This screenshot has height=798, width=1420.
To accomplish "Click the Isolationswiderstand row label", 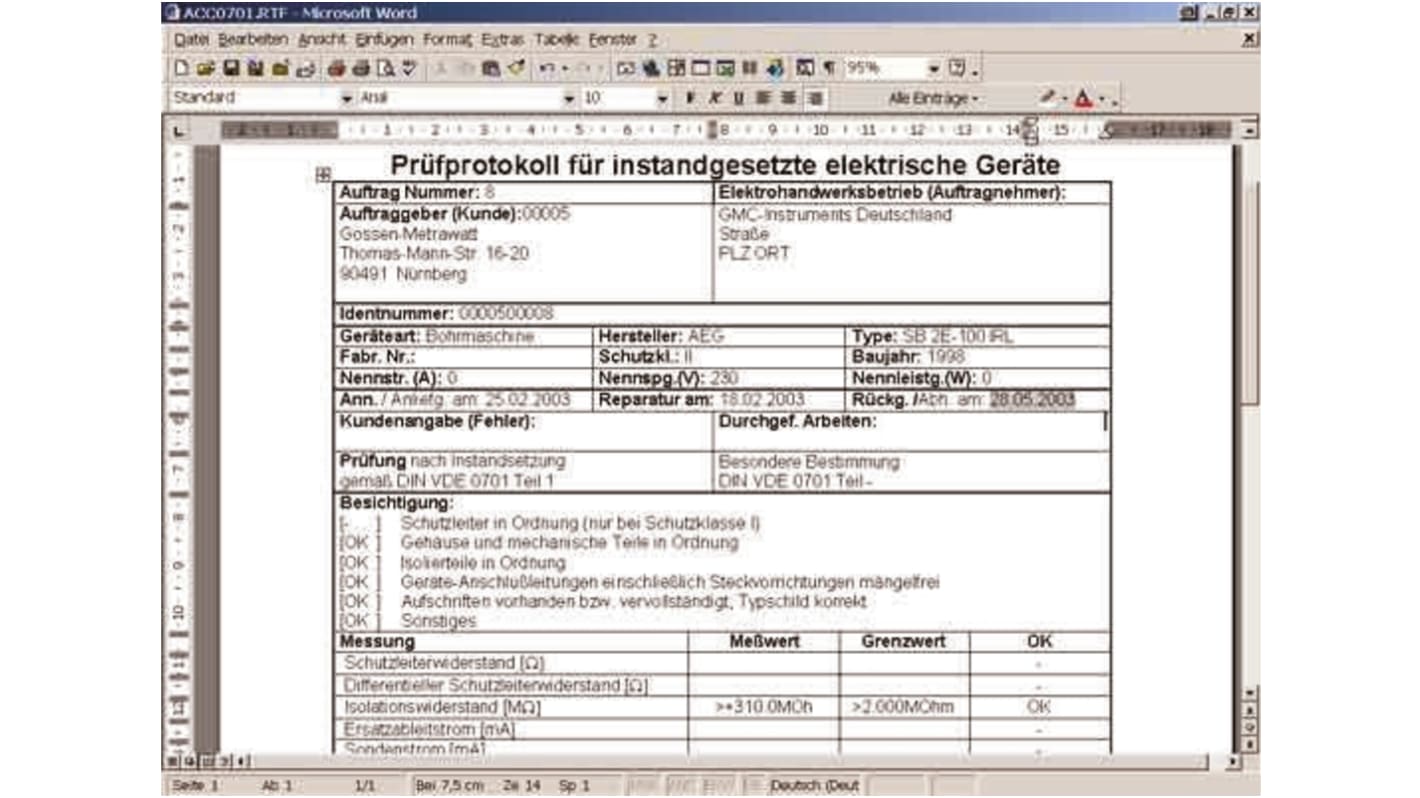I will (442, 707).
